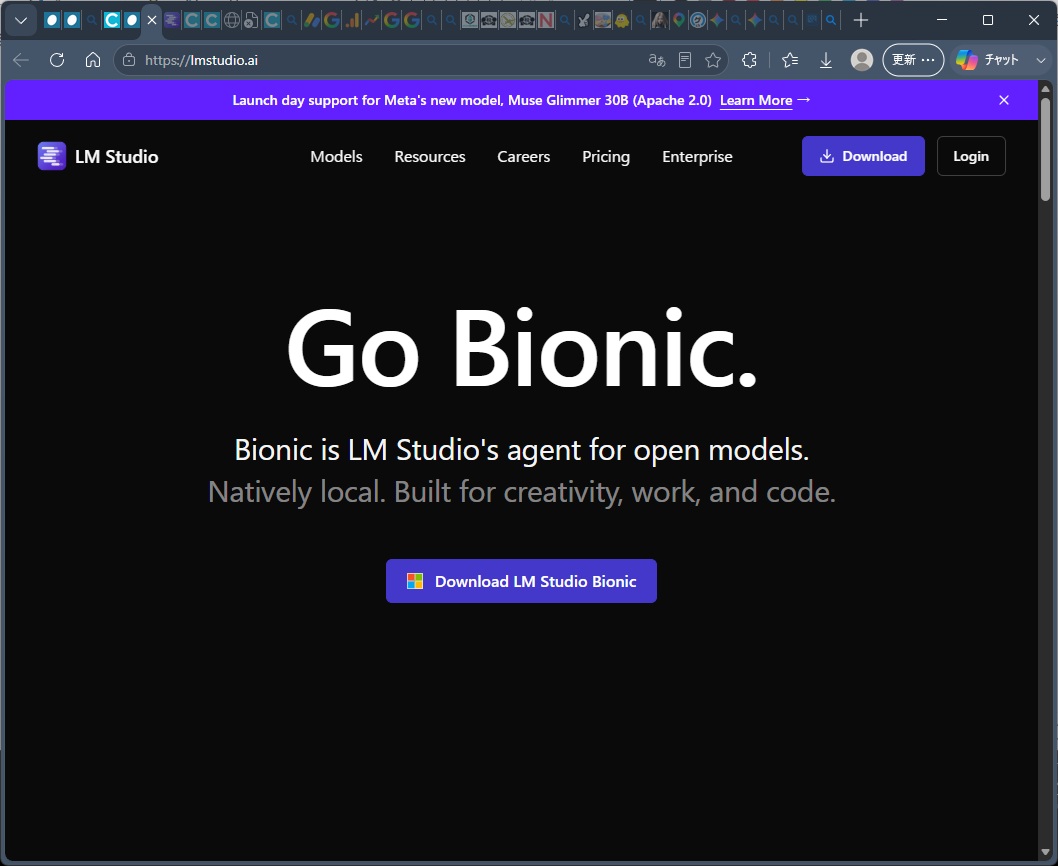Click 'Natively local. Built for creativity' text

(522, 492)
